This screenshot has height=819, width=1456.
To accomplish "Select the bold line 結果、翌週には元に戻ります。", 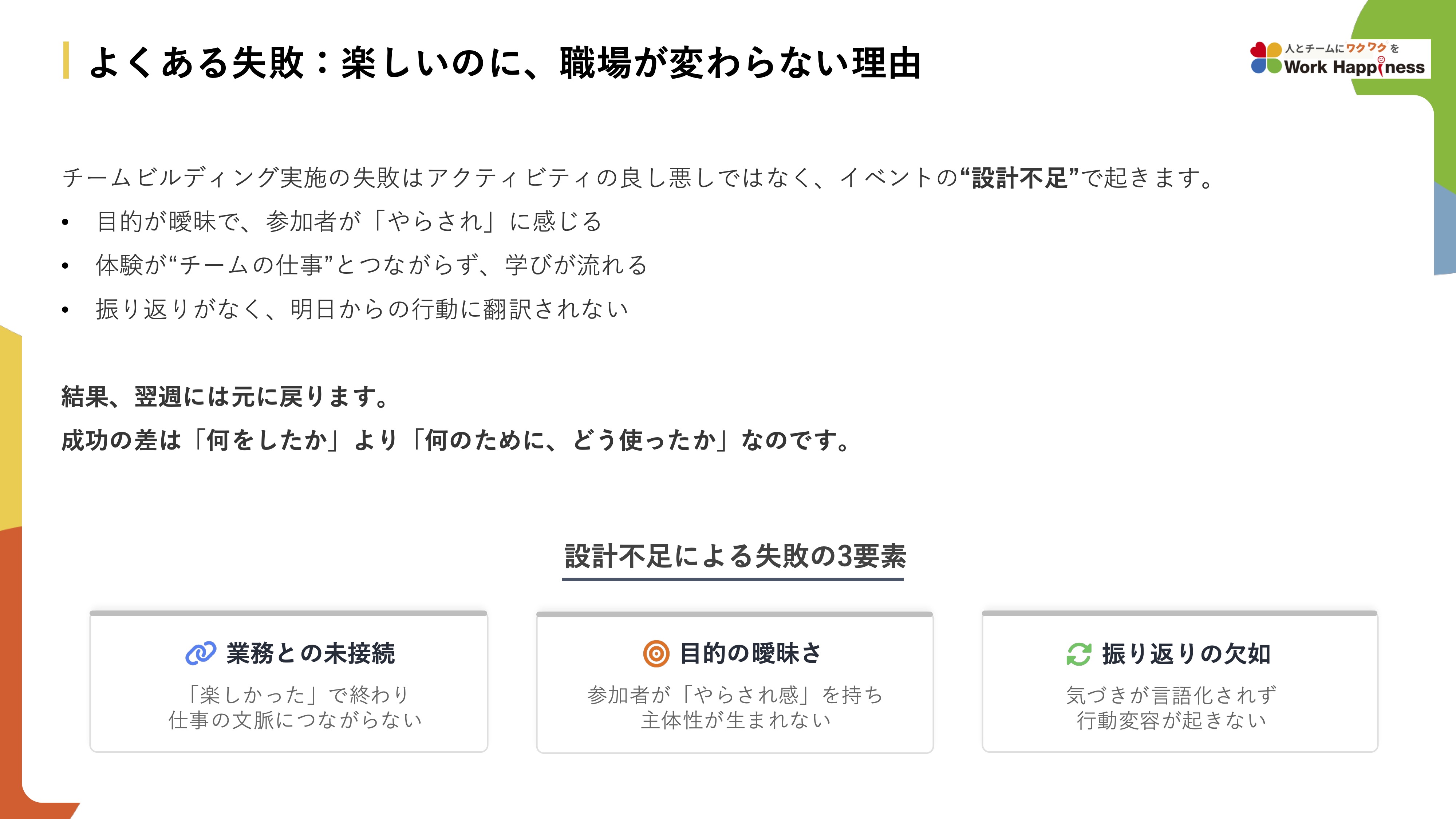I will pyautogui.click(x=225, y=396).
